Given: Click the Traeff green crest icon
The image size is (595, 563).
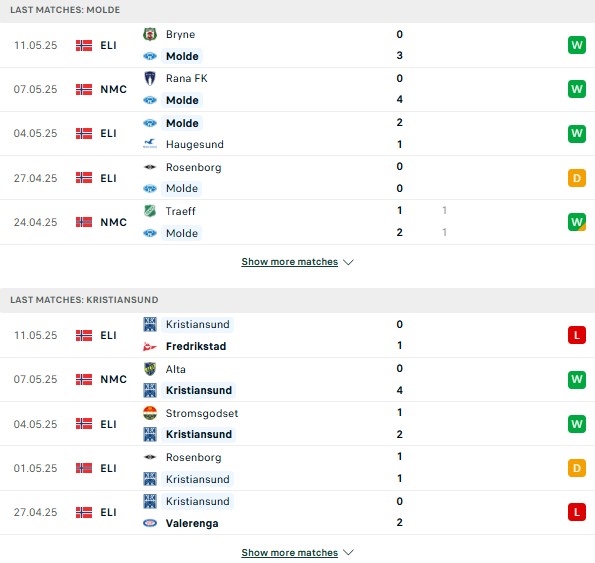Looking at the screenshot, I should (x=150, y=211).
